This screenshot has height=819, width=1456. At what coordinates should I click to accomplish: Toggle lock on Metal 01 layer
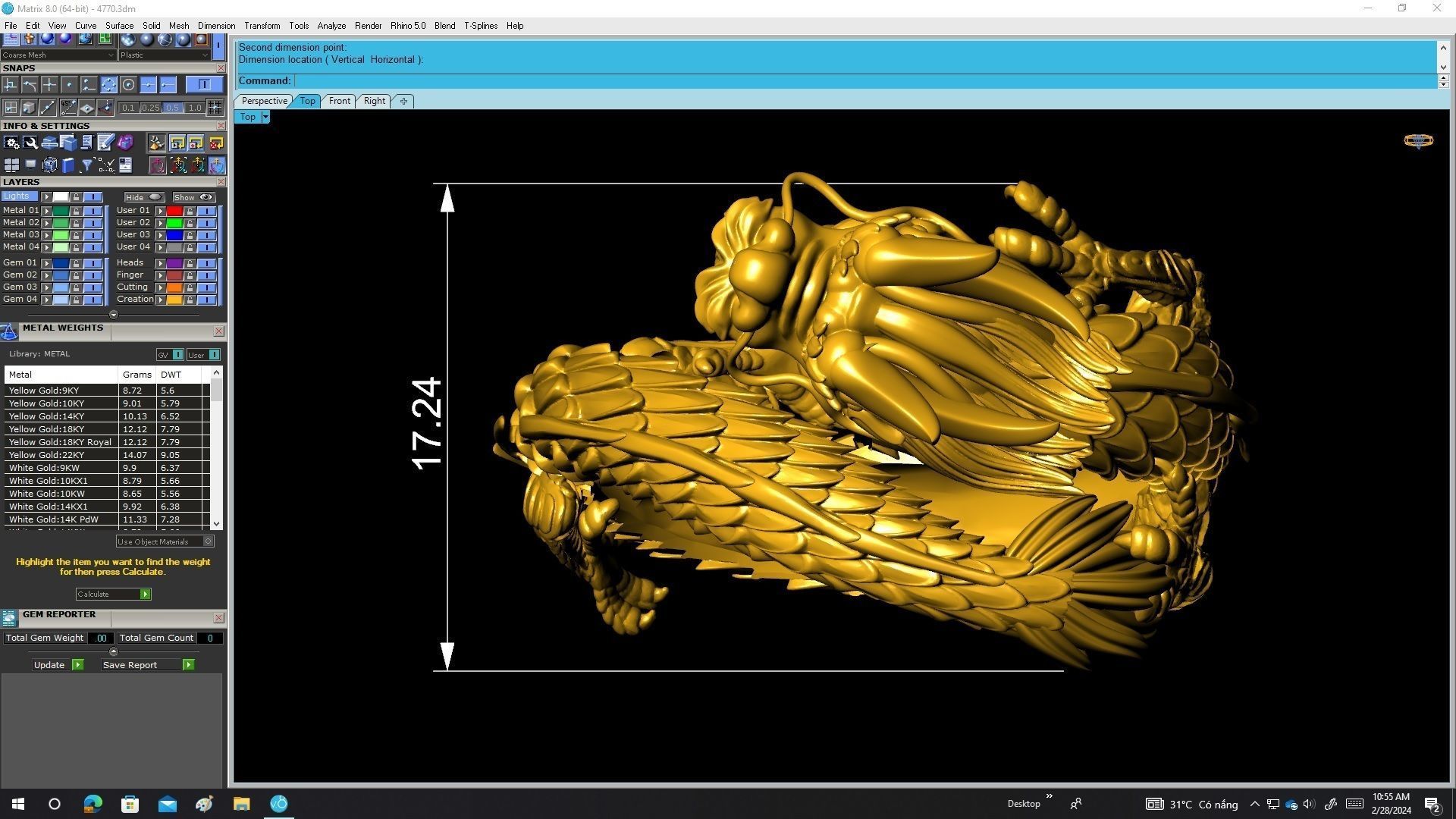pos(76,211)
